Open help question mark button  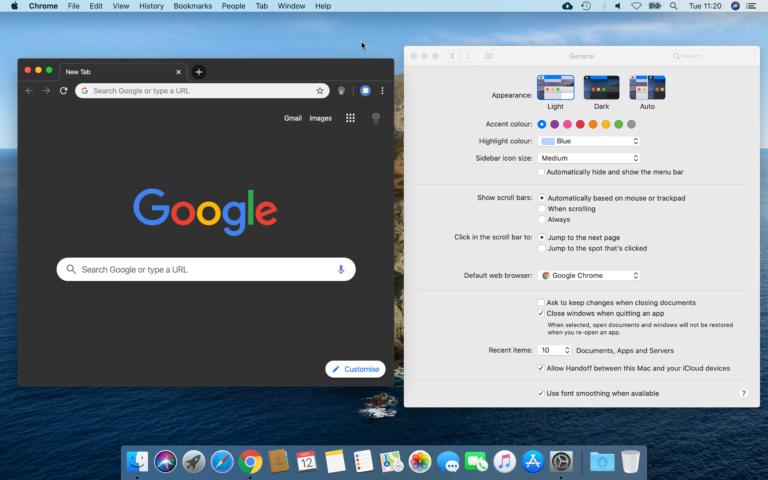[743, 393]
